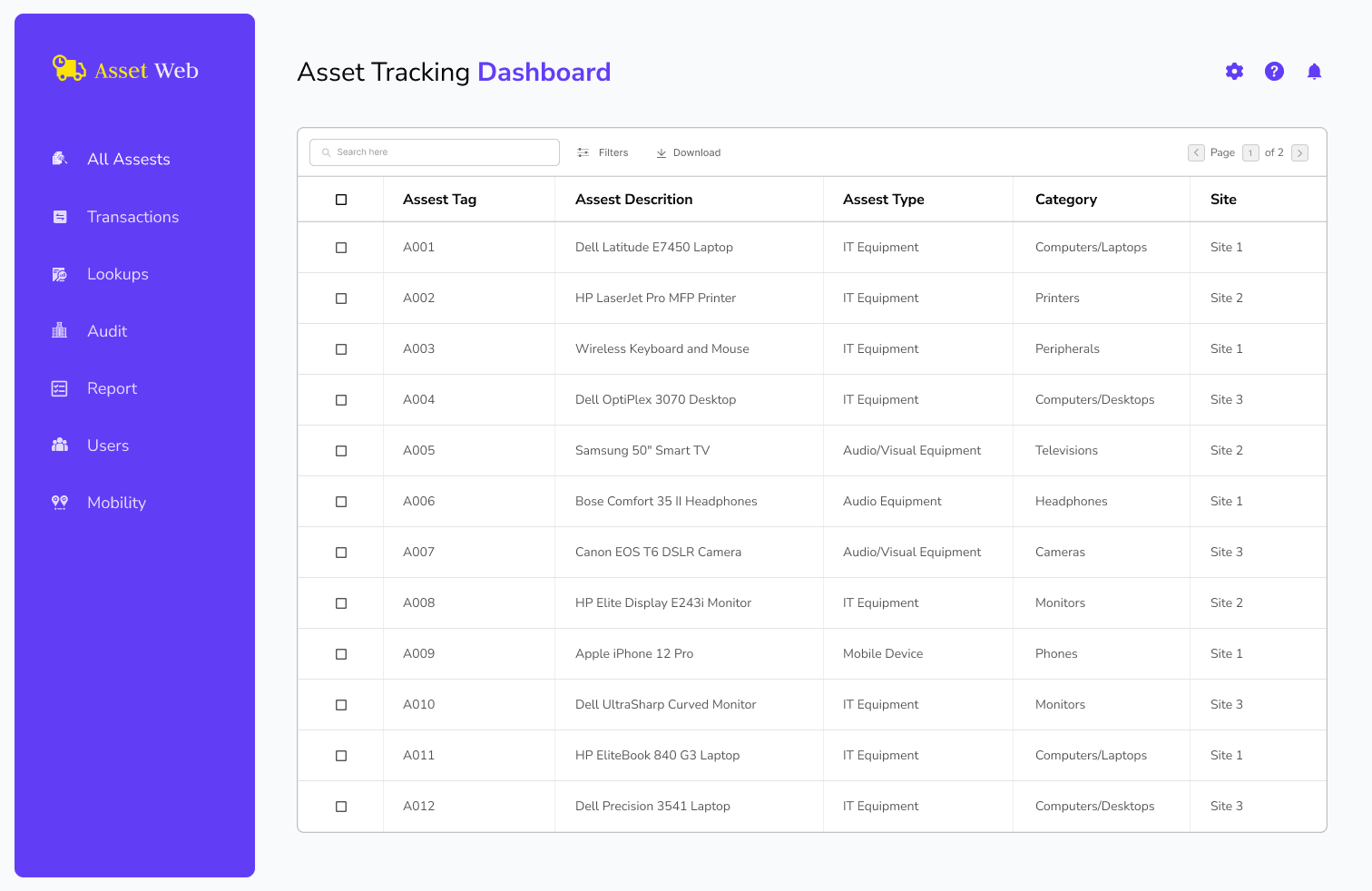1372x891 pixels.
Task: Click the Search here input field
Action: (x=436, y=152)
